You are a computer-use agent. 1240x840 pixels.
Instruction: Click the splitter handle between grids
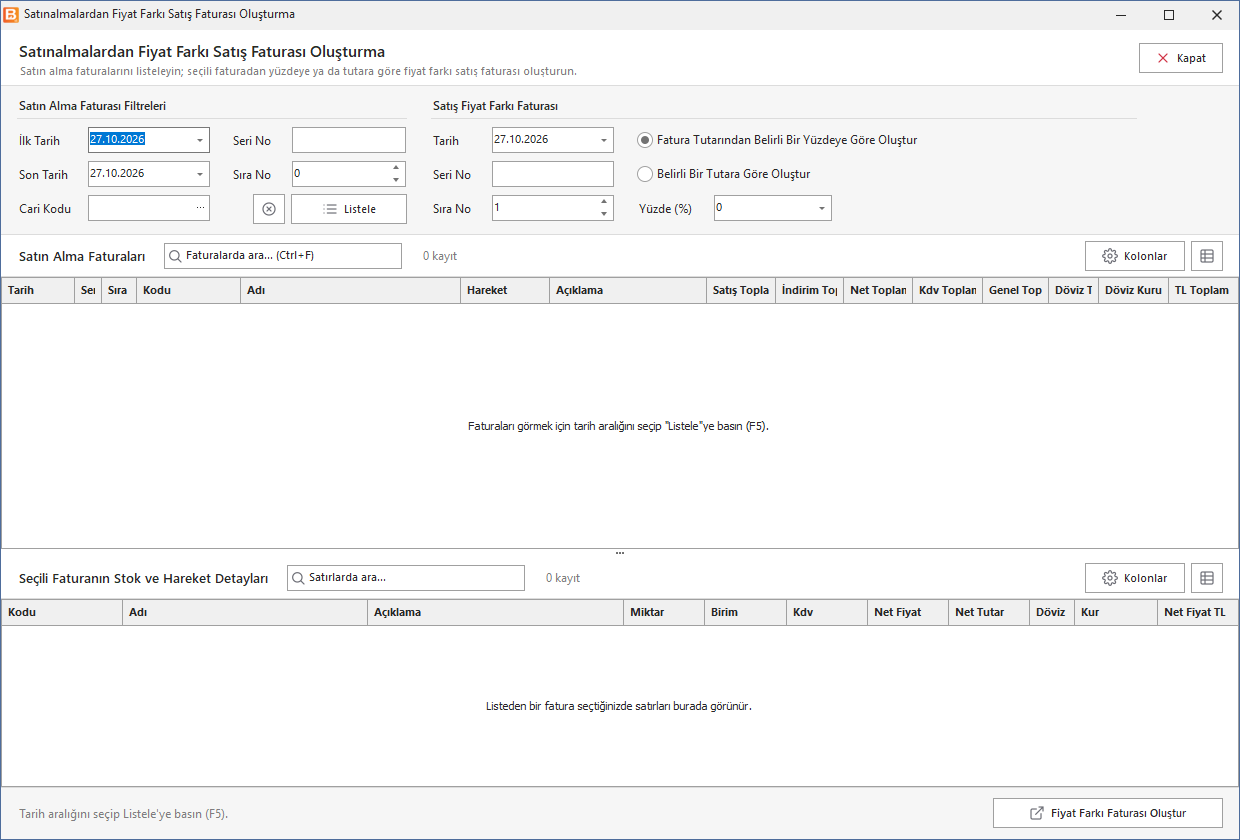tap(620, 553)
